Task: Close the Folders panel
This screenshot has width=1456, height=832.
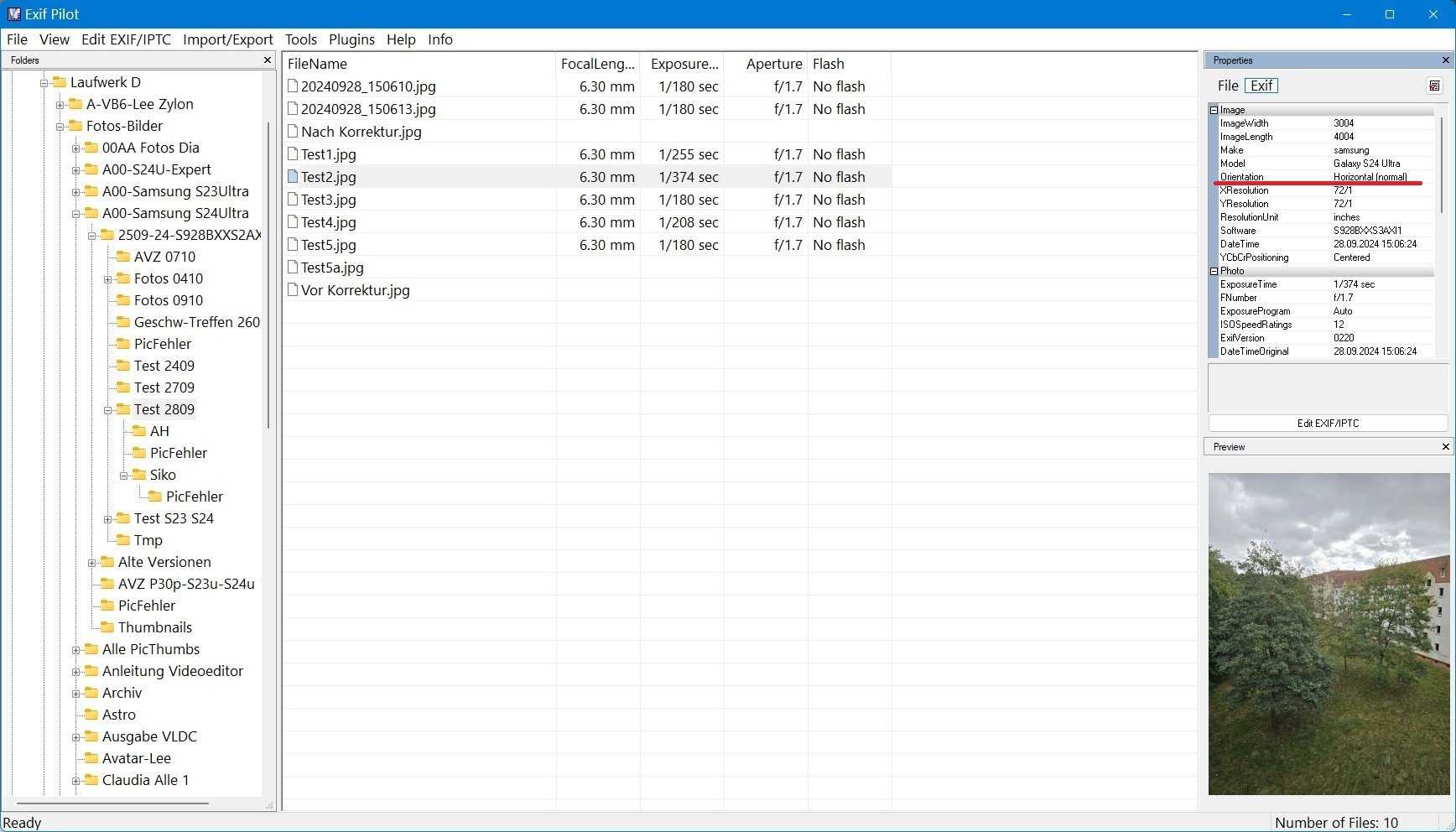Action: click(268, 60)
